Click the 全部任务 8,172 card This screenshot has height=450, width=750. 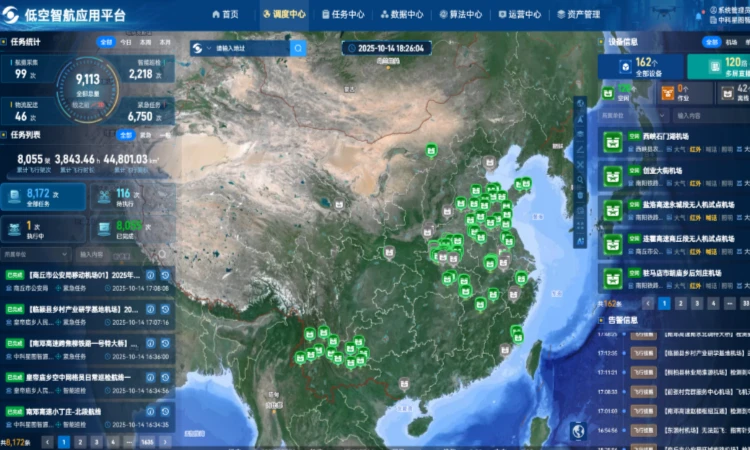[44, 197]
